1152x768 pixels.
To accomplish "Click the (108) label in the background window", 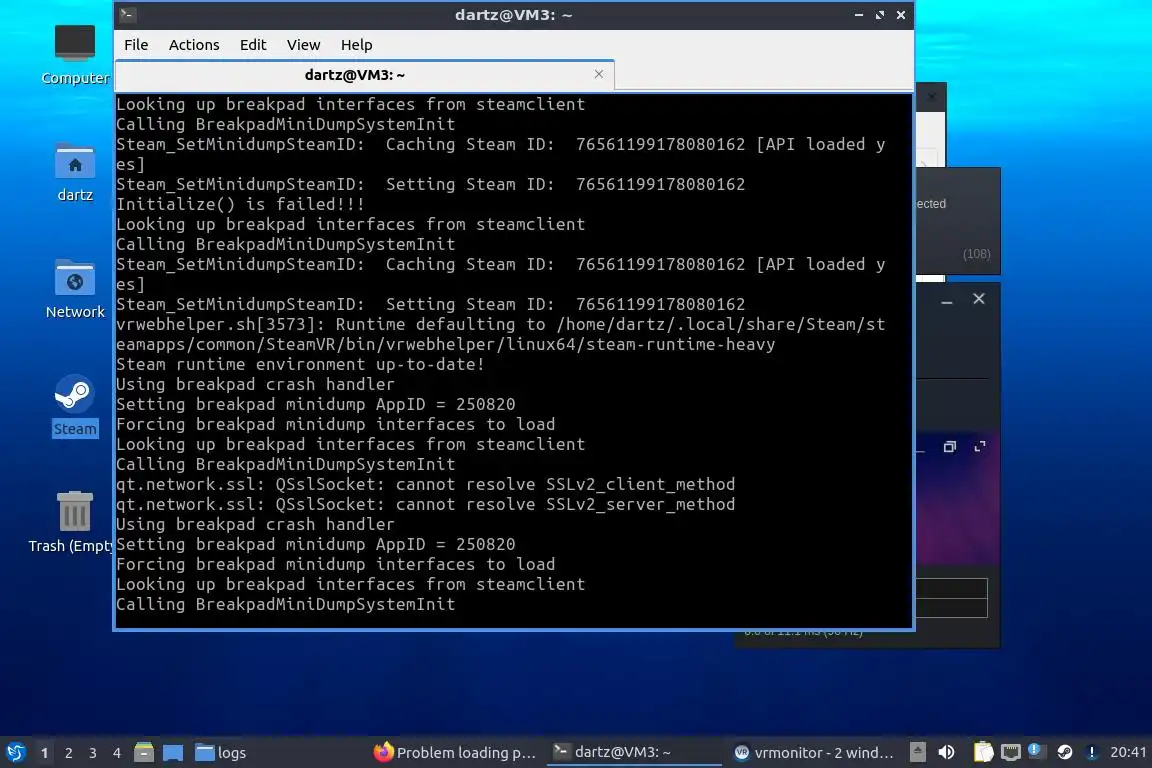I will point(976,254).
